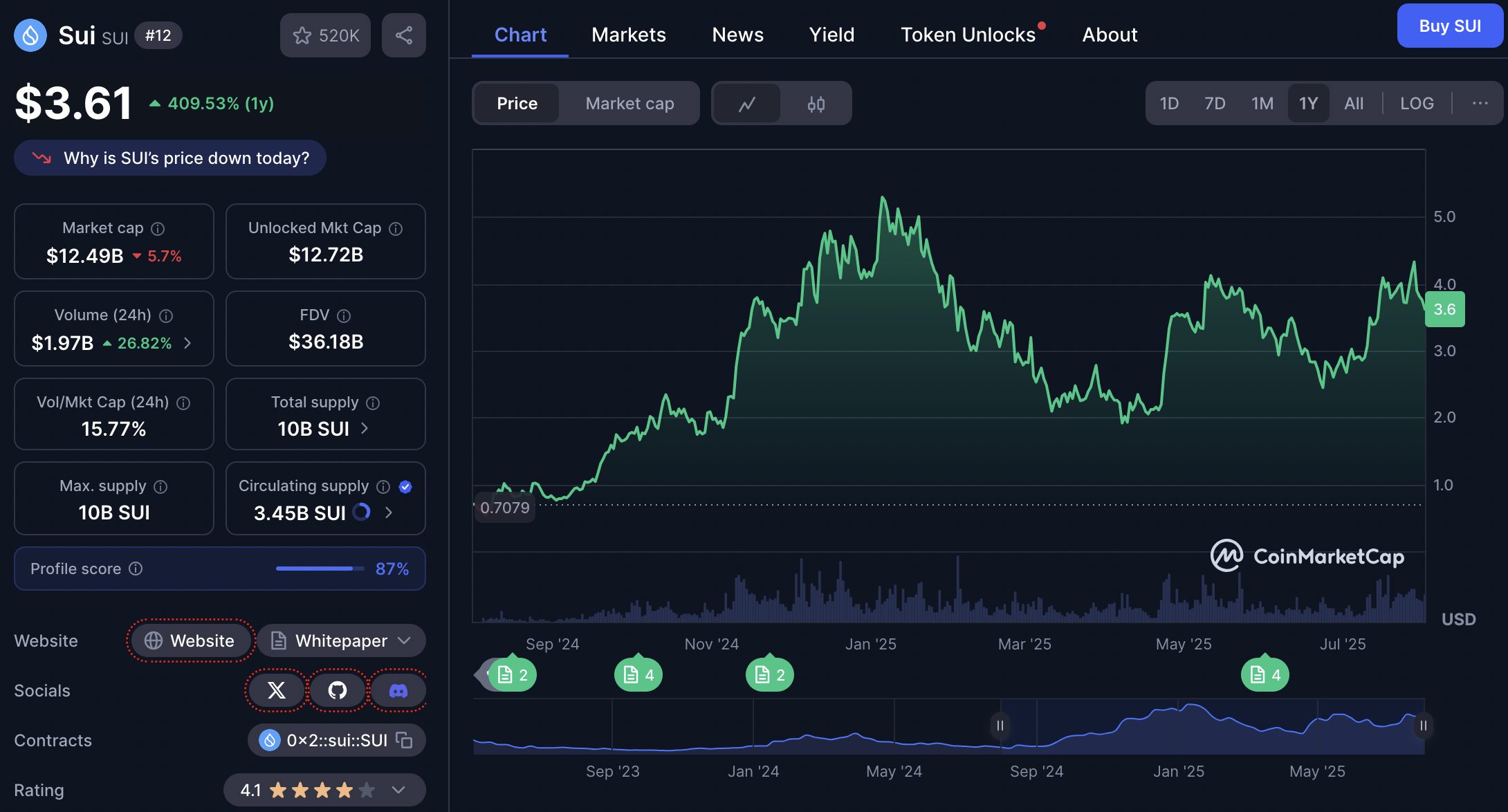Switch to candlestick chart icon
The image size is (1508, 812).
click(816, 104)
